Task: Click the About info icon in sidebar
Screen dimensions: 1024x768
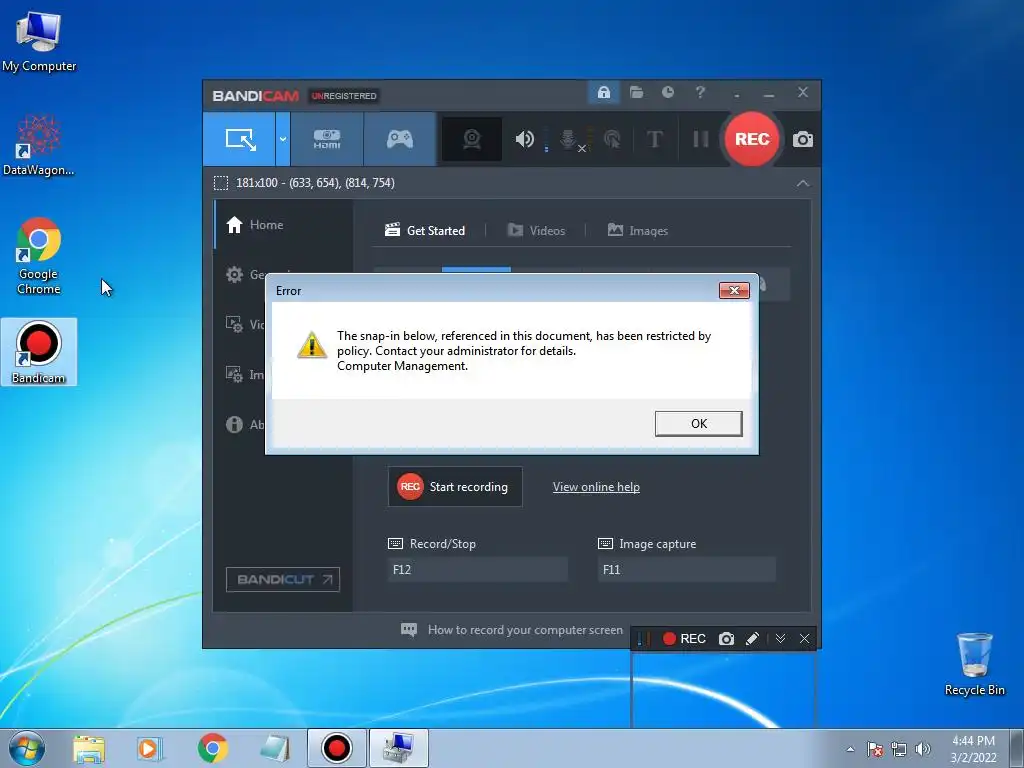Action: [234, 424]
